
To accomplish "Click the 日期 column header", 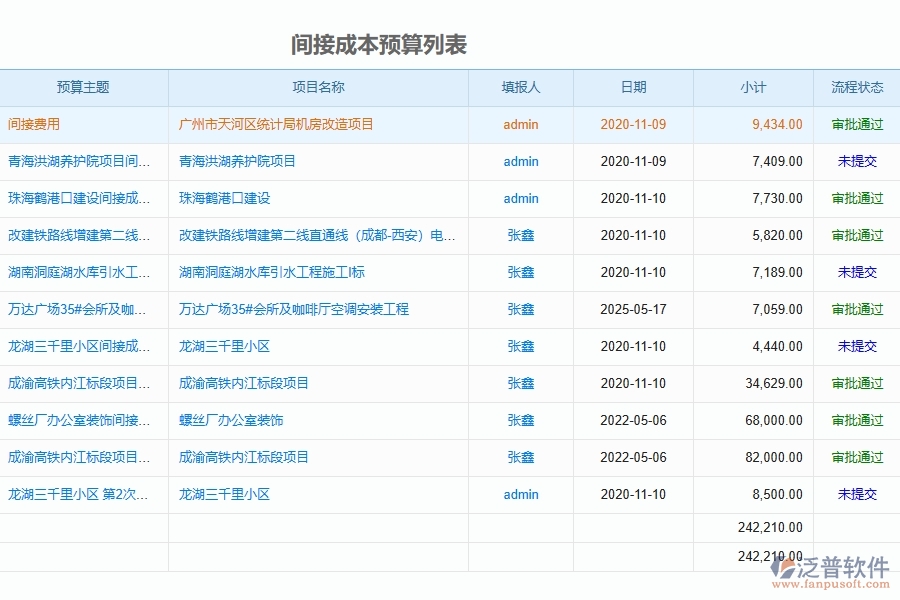I will [632, 87].
